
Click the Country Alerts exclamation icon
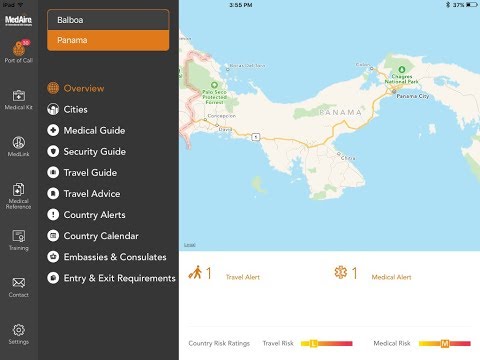(53, 215)
